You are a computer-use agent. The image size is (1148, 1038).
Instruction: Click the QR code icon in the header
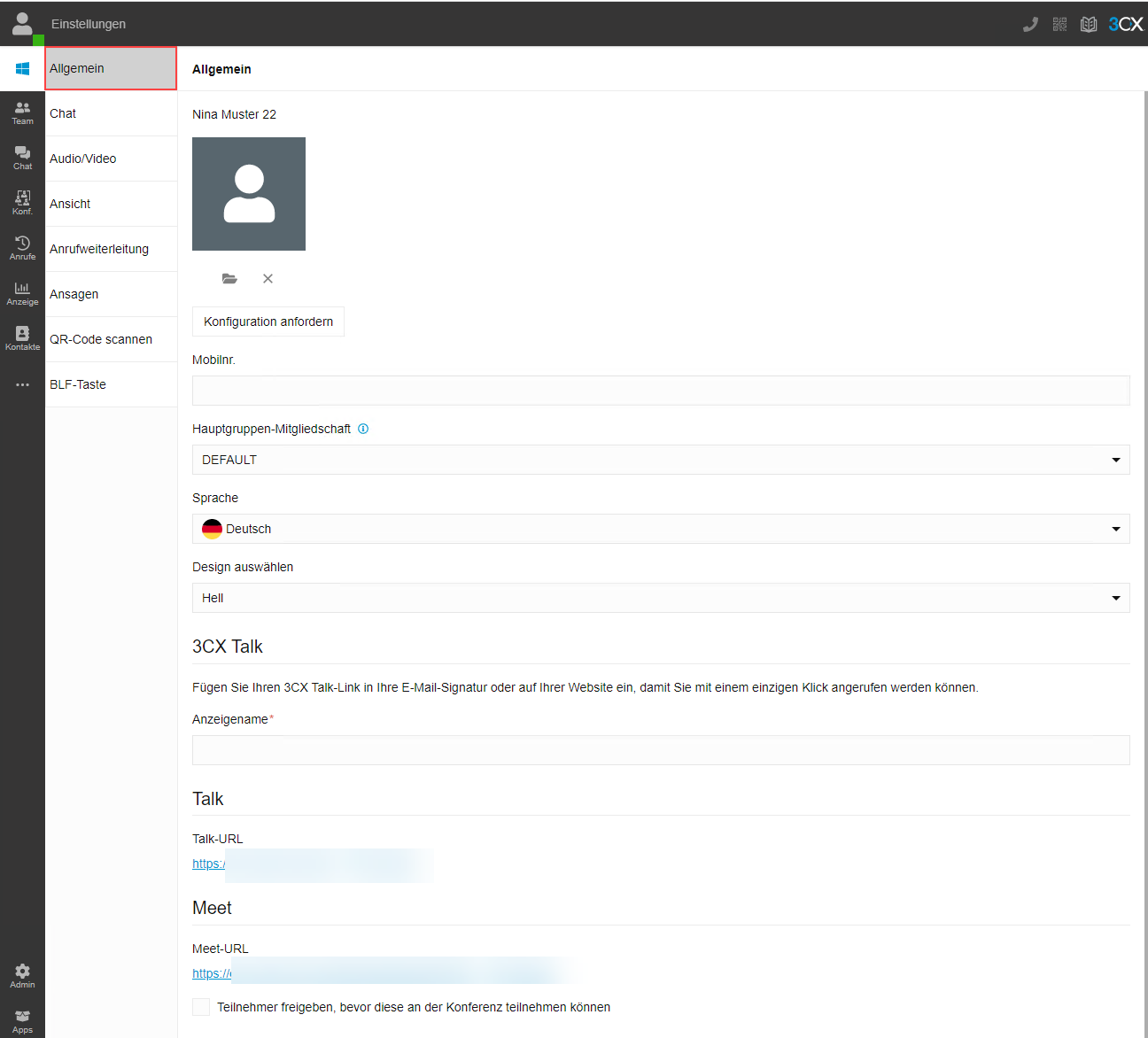pos(1059,24)
